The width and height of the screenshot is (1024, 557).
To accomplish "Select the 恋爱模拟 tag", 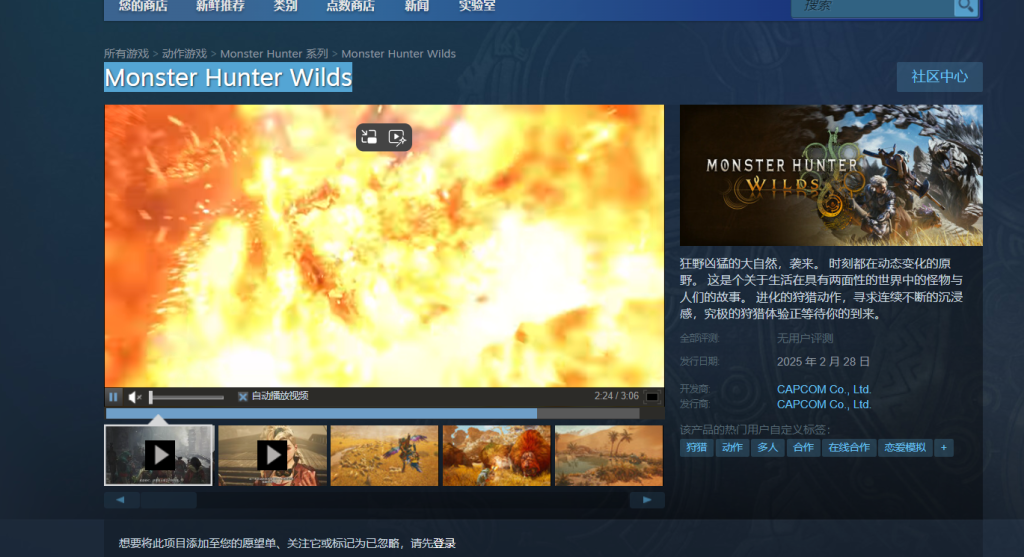I will pyautogui.click(x=904, y=447).
